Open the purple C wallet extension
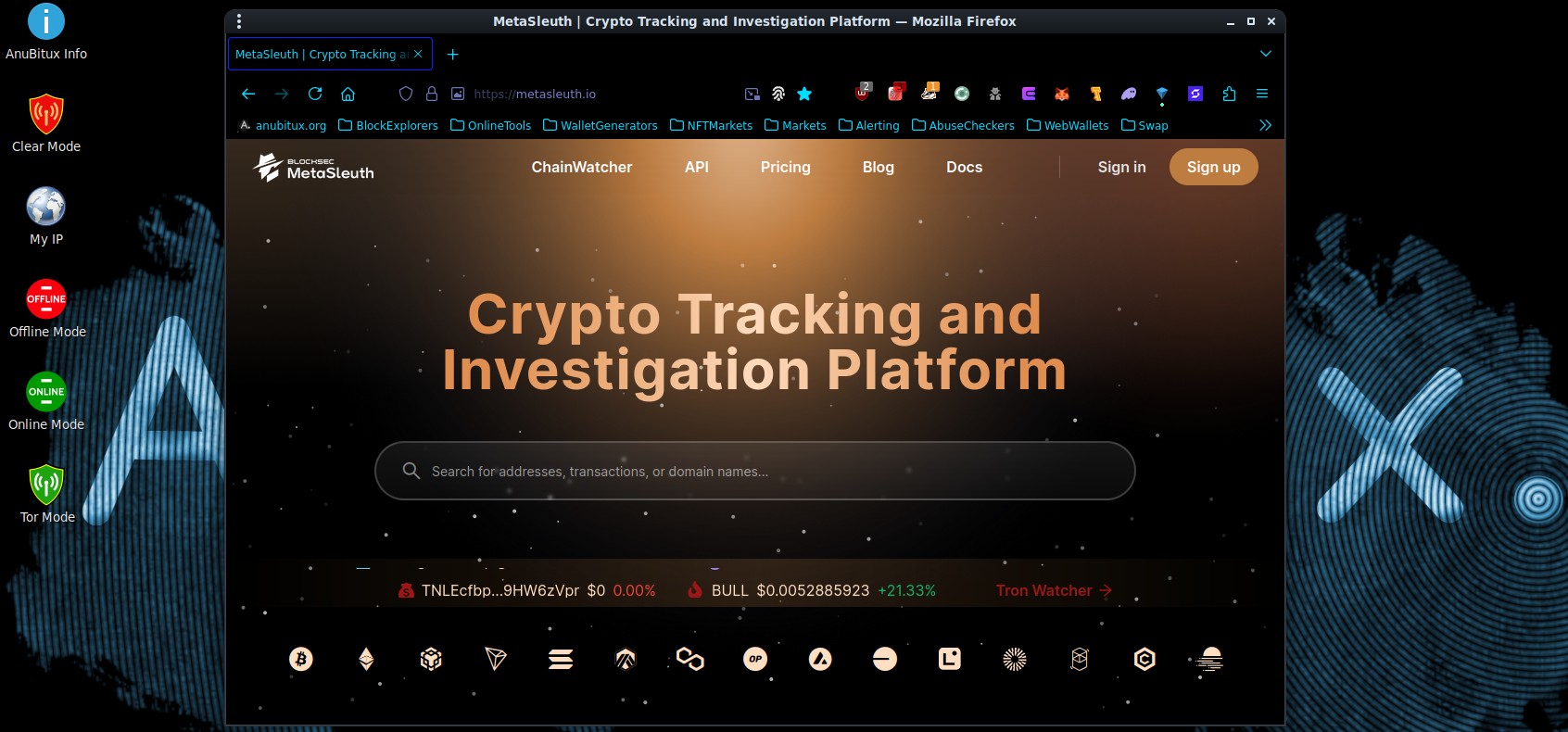Screen dimensions: 1568x732 pos(1029,94)
